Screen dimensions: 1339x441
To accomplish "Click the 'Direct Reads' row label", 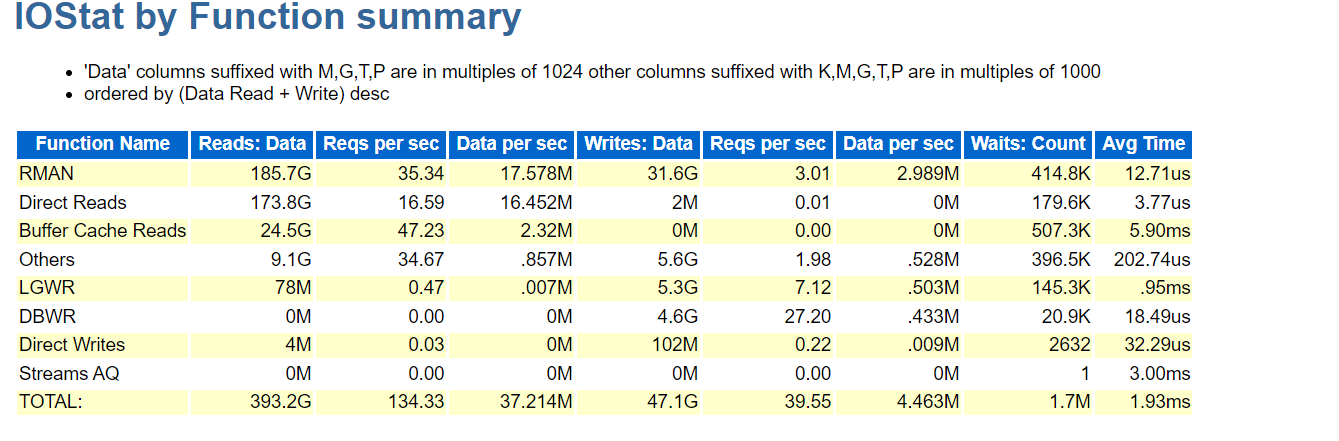I will pos(72,203).
